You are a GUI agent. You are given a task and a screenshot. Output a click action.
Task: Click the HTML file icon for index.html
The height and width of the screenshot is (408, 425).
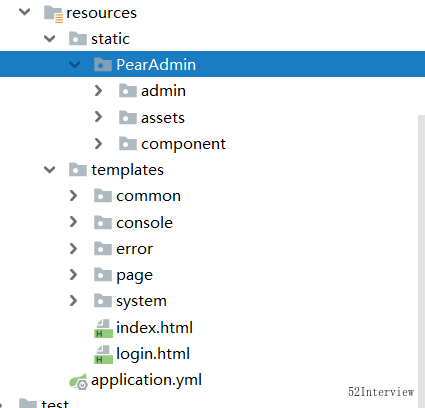pyautogui.click(x=103, y=328)
